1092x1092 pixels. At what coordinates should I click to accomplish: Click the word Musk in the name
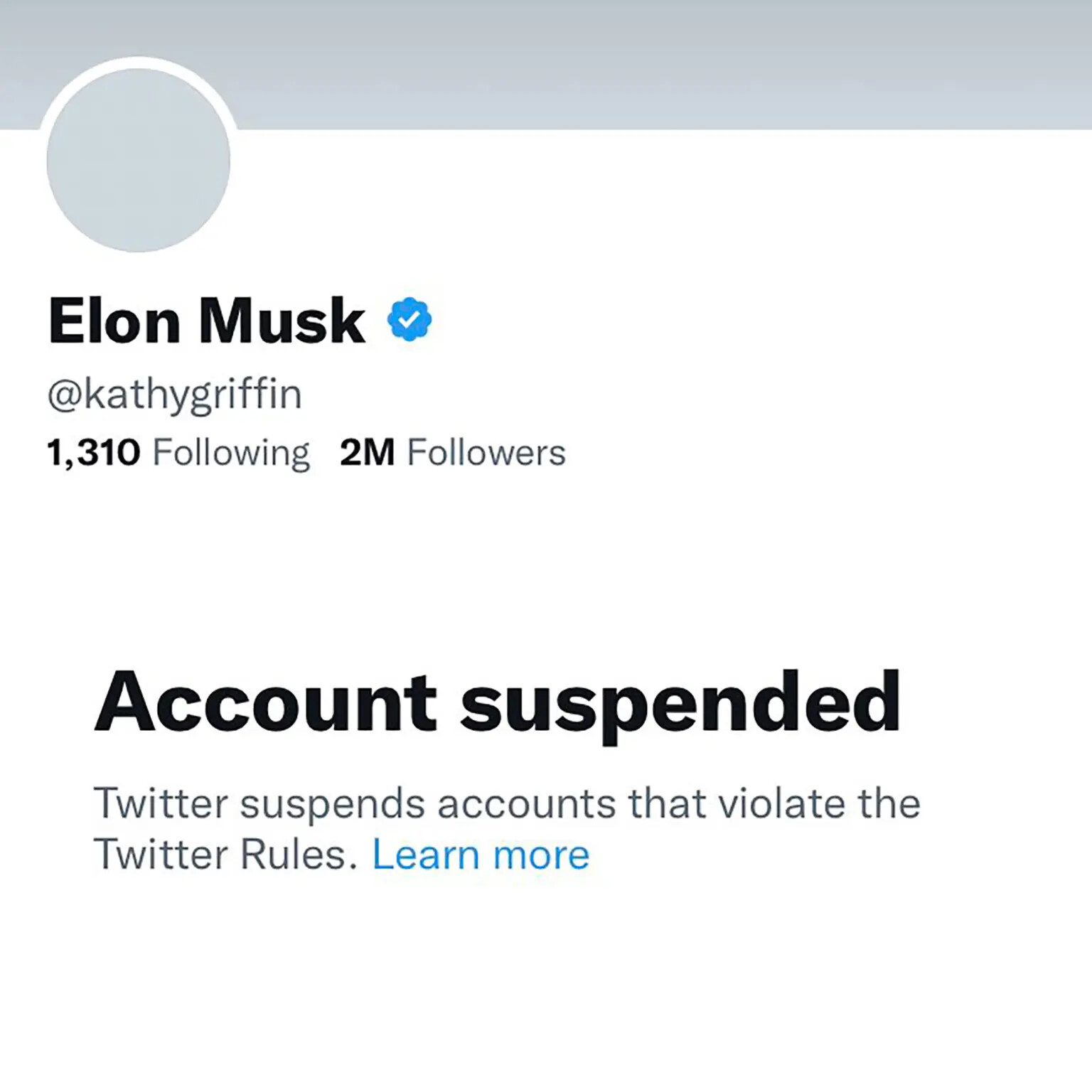pyautogui.click(x=282, y=321)
